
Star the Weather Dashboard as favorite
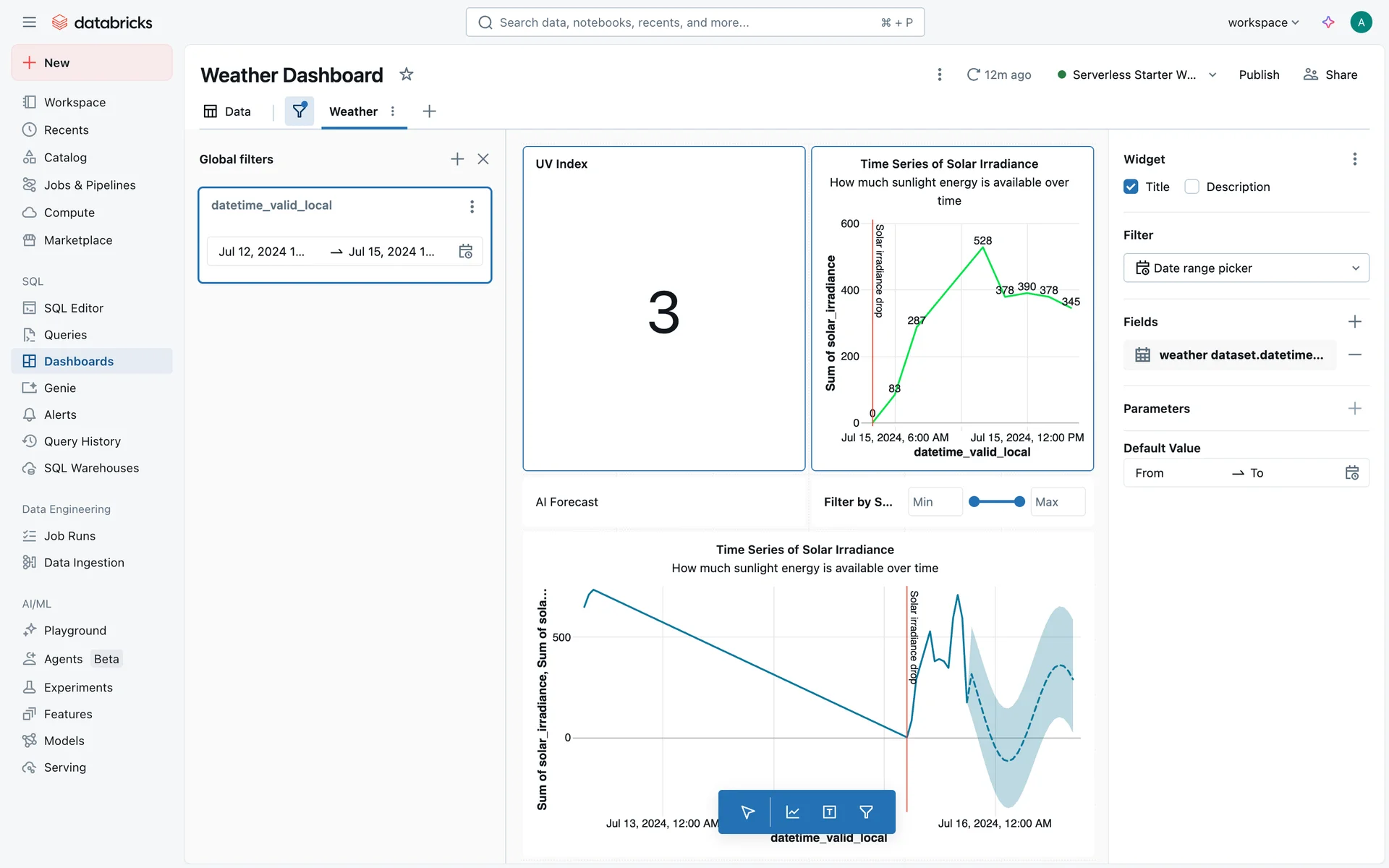coord(407,75)
